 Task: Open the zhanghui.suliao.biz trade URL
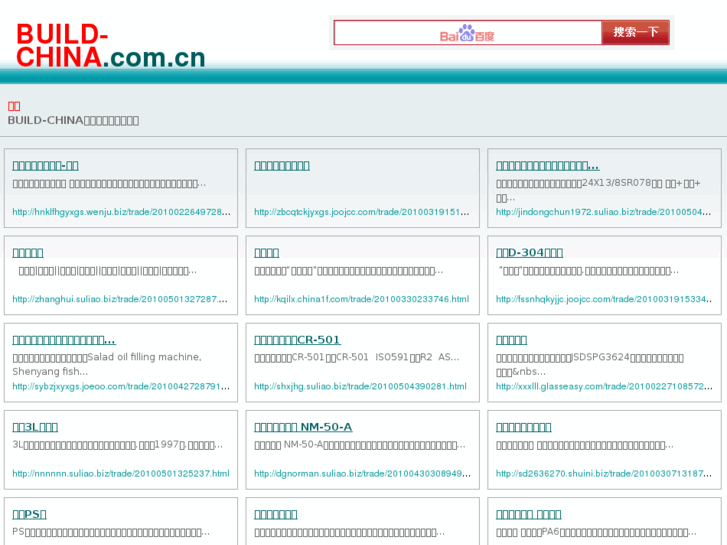120,299
